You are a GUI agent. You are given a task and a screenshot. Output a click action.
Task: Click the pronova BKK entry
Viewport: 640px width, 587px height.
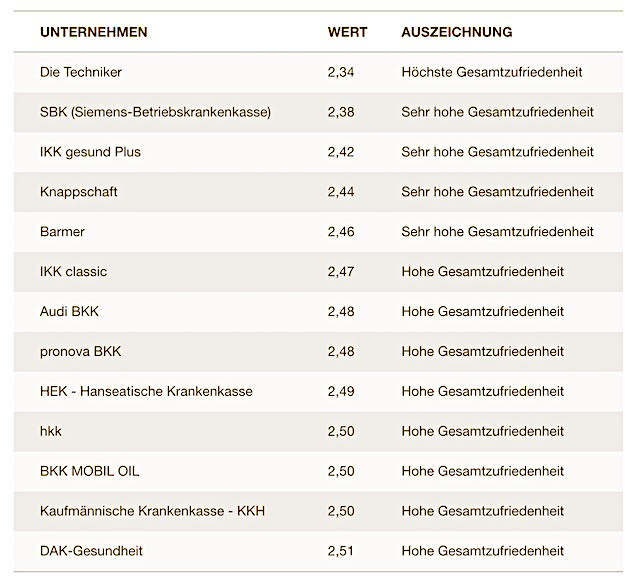click(x=81, y=352)
